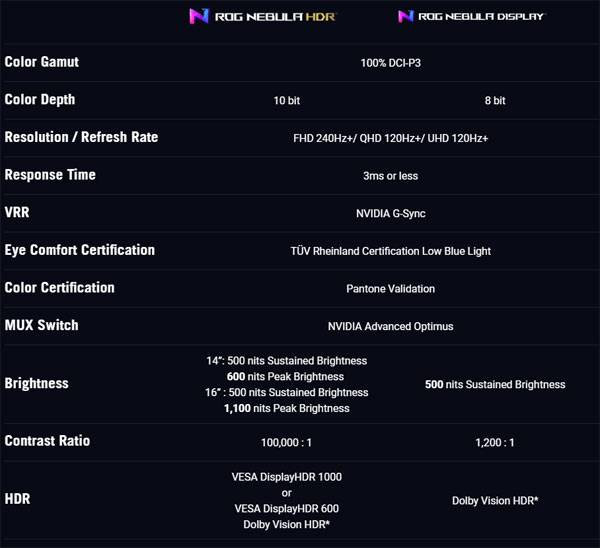This screenshot has width=600, height=548.
Task: Click TÜV Rheinland Certification Low Blue Light
Action: coord(390,251)
